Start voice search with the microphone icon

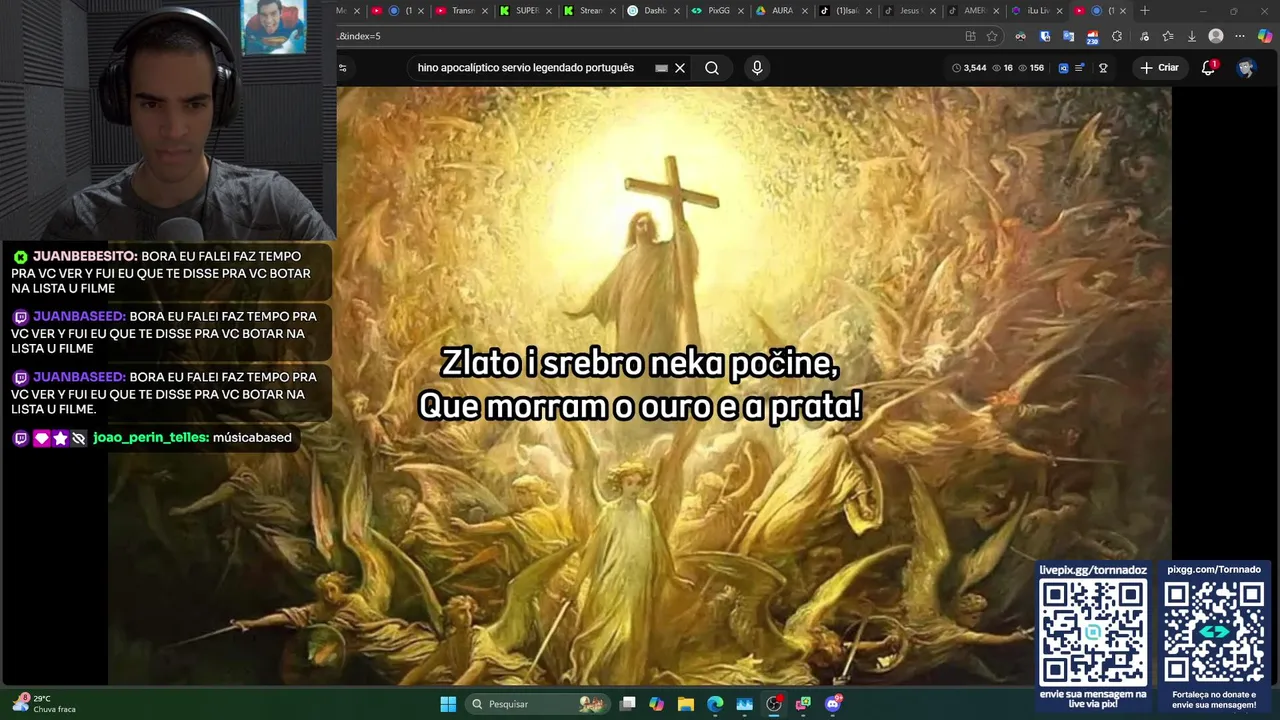coord(757,68)
